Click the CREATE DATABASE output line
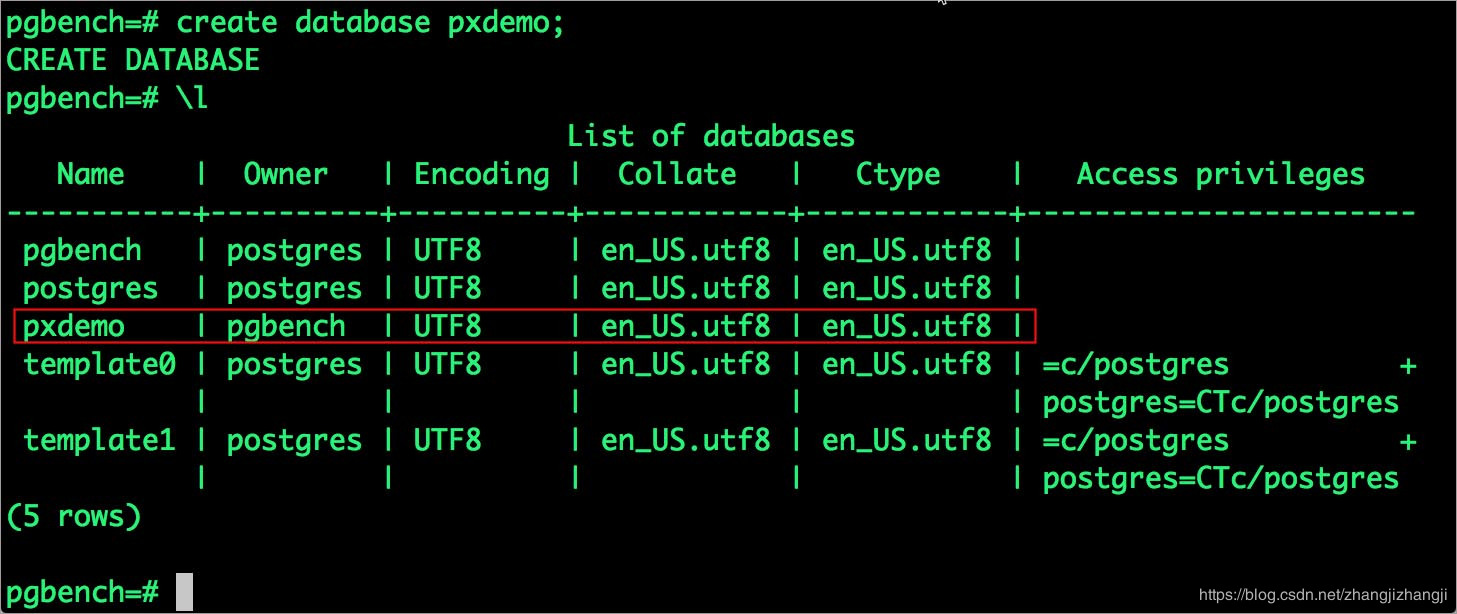This screenshot has height=614, width=1457. [x=133, y=60]
